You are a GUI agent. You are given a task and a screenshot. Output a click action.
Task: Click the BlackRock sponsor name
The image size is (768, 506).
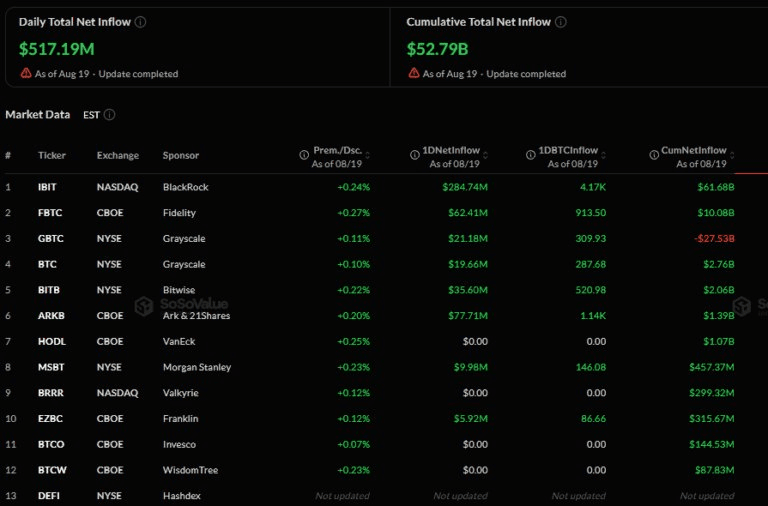click(186, 187)
